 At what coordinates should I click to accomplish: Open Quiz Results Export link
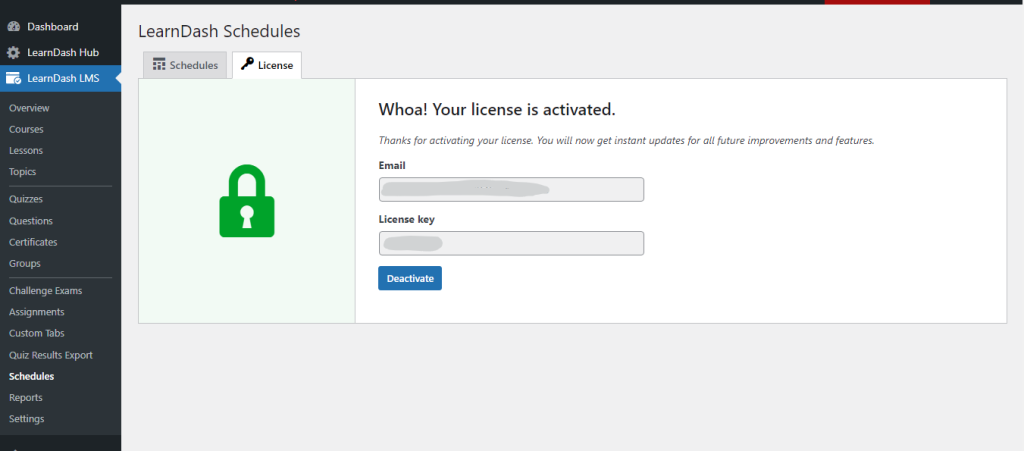[x=51, y=355]
